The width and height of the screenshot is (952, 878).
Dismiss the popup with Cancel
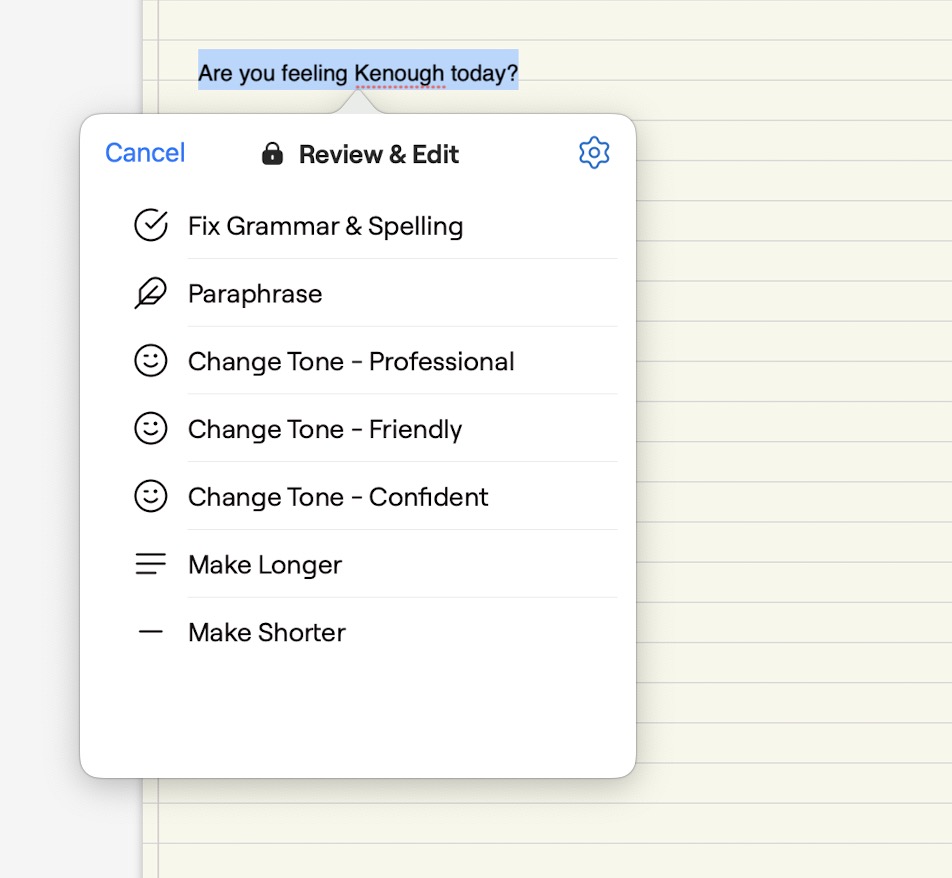pyautogui.click(x=145, y=153)
